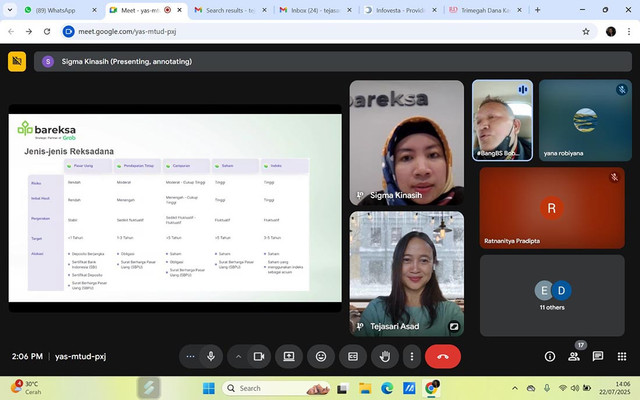Viewport: 640px width, 400px height.
Task: Go back in browser history
Action: click(x=11, y=31)
